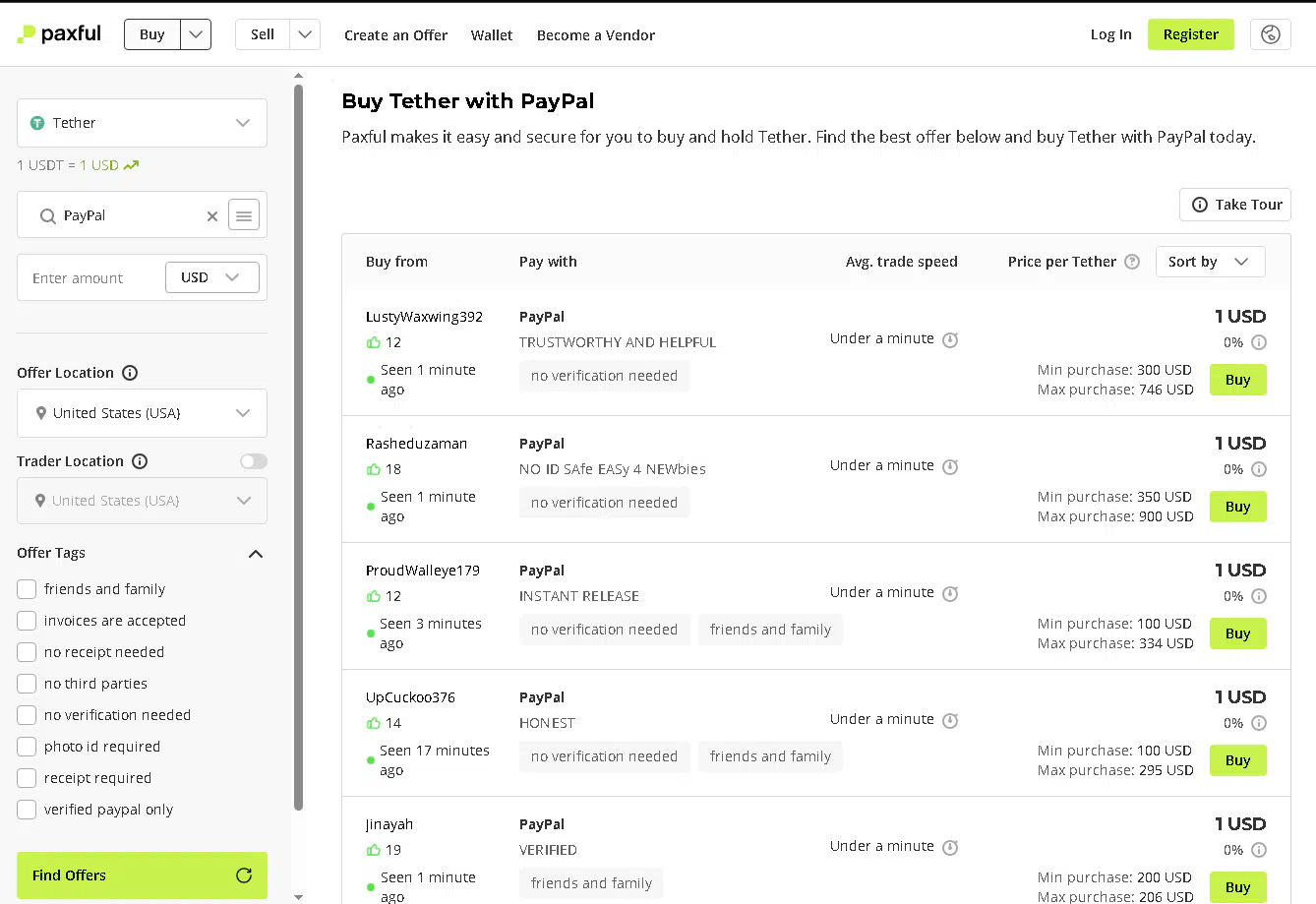The image size is (1316, 904).
Task: Open the language globe icon
Action: tap(1271, 34)
